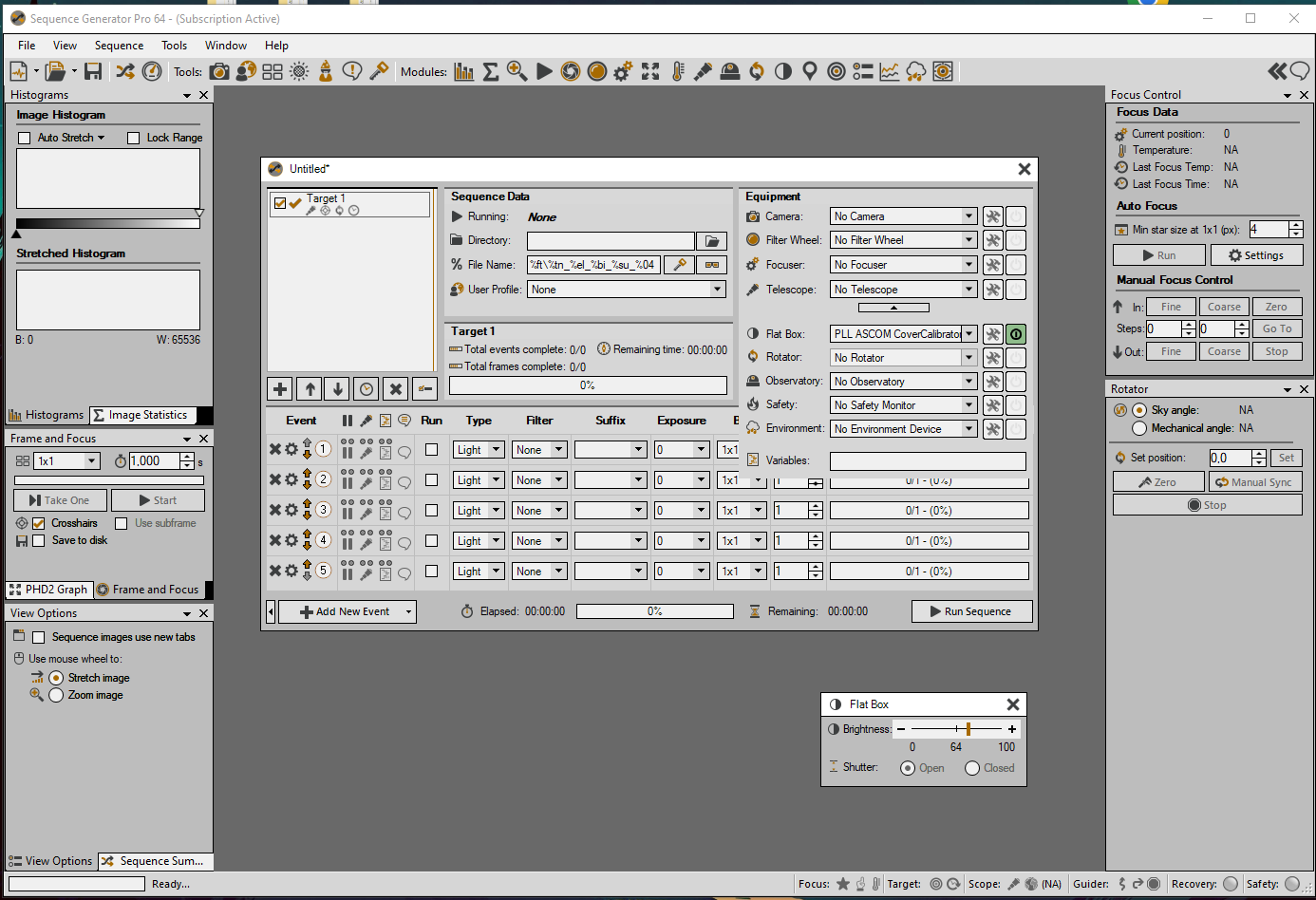The width and height of the screenshot is (1316, 900).
Task: Open the Histograms module bar chart icon
Action: 464,71
